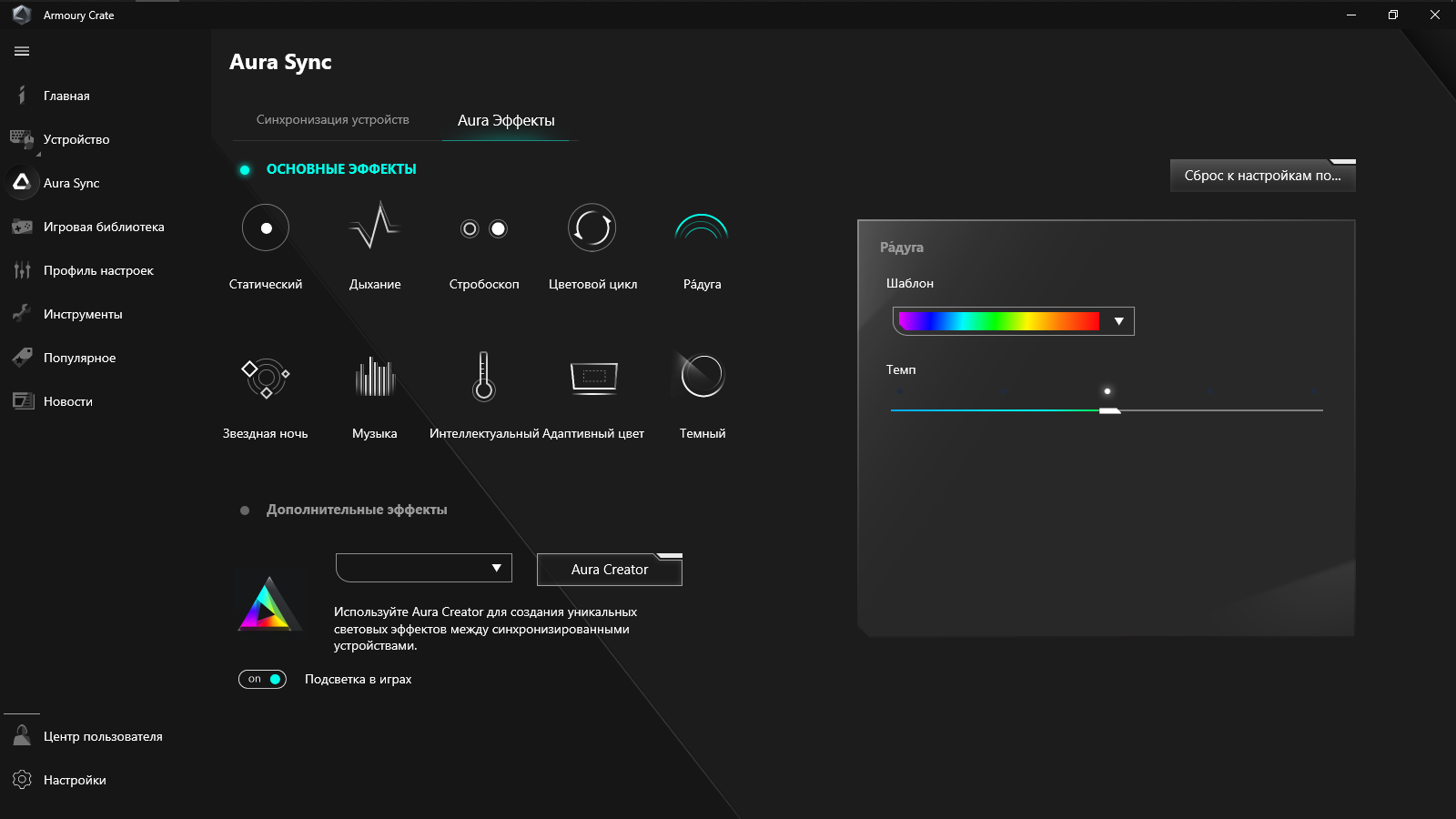Click the Темп slider handle
The width and height of the screenshot is (1456, 819).
(x=1109, y=411)
